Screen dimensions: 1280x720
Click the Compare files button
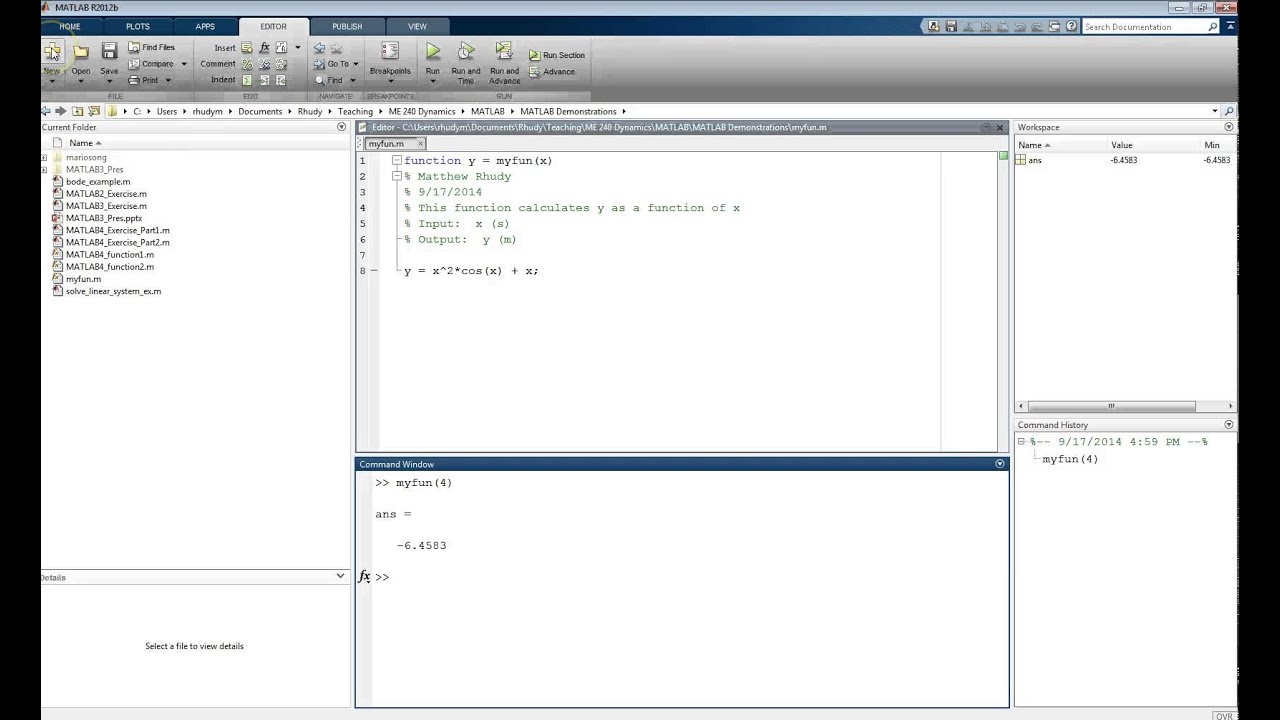click(151, 64)
